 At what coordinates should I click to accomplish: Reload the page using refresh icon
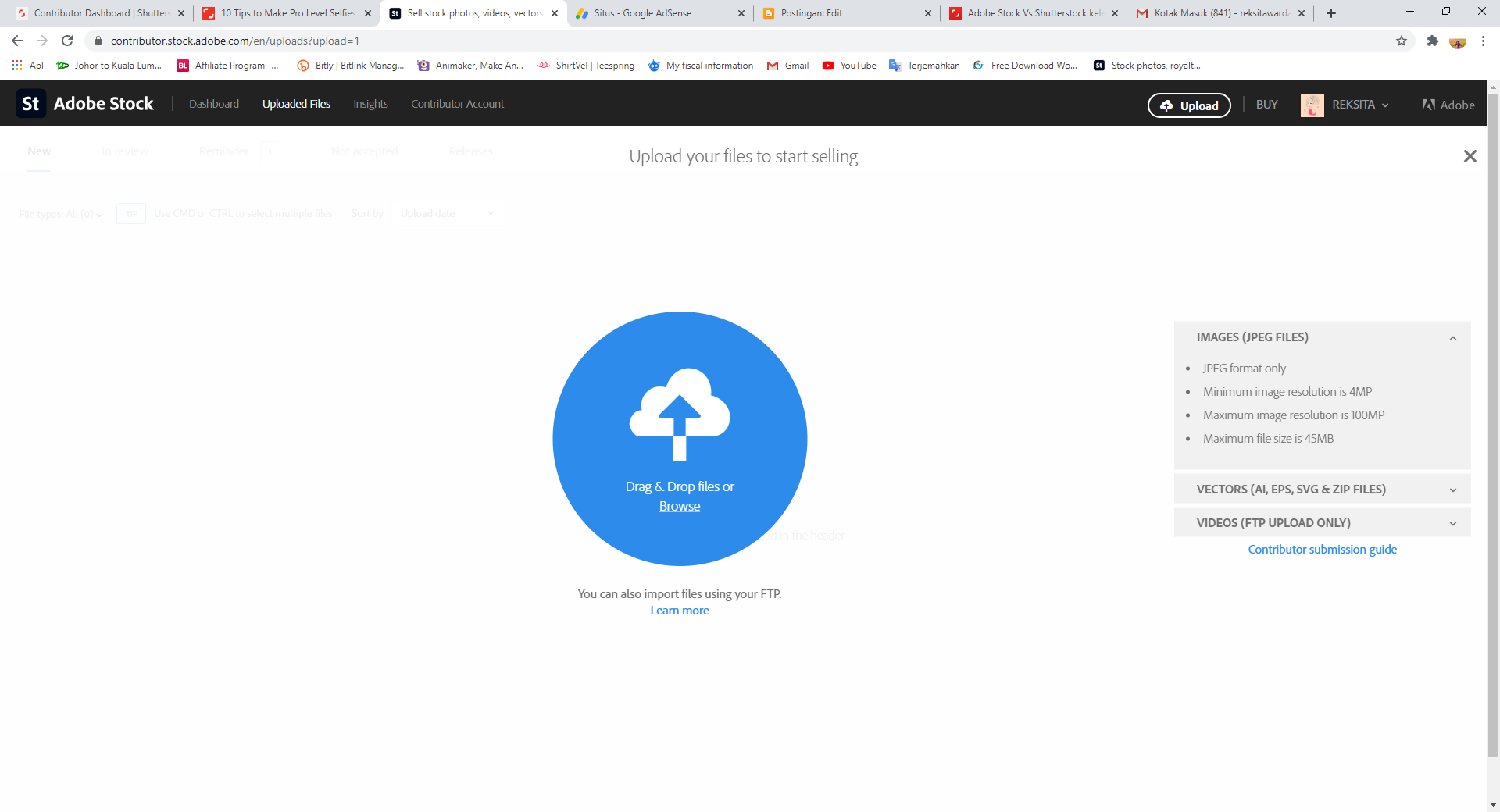click(x=67, y=41)
